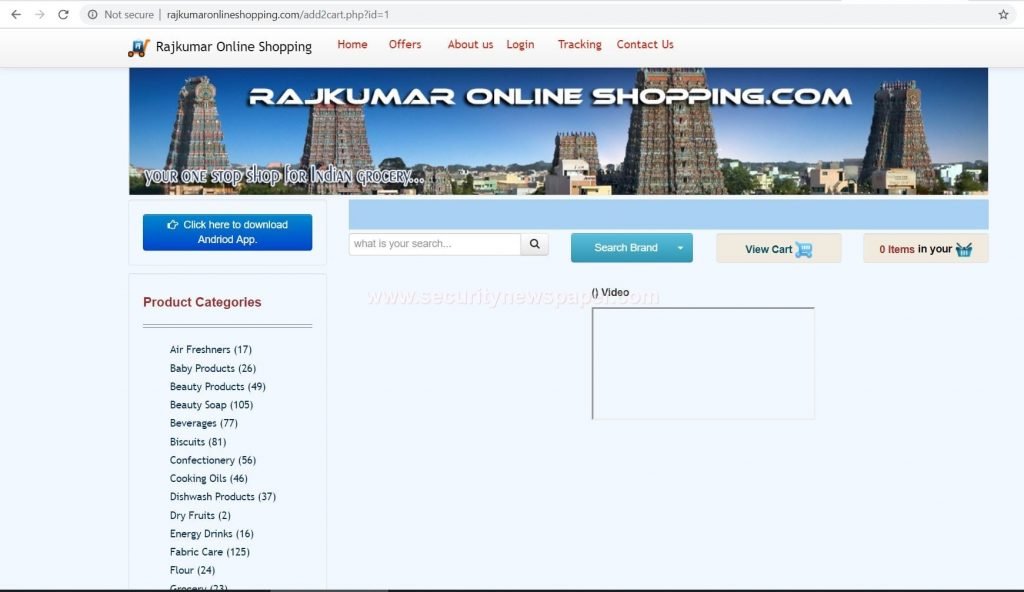Click the Rajkumar Online Shopping banner image

click(x=558, y=131)
